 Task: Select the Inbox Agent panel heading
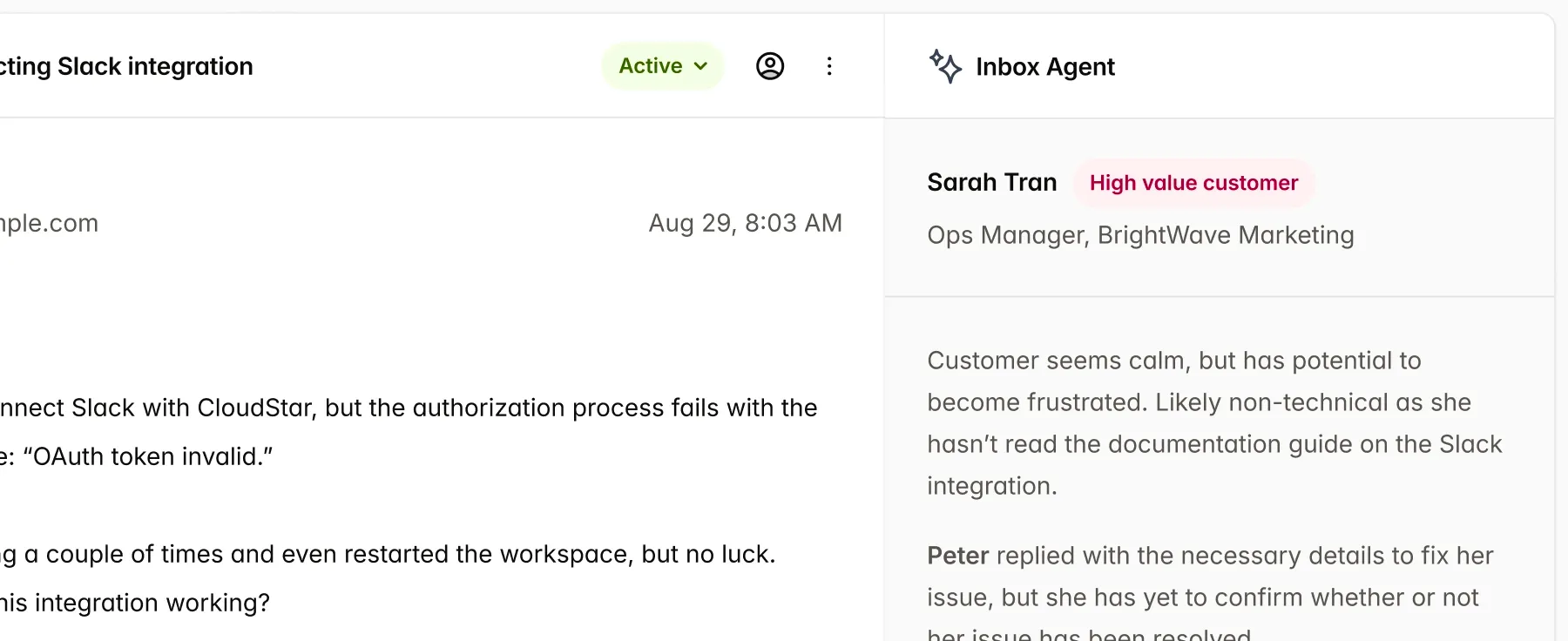point(1044,67)
